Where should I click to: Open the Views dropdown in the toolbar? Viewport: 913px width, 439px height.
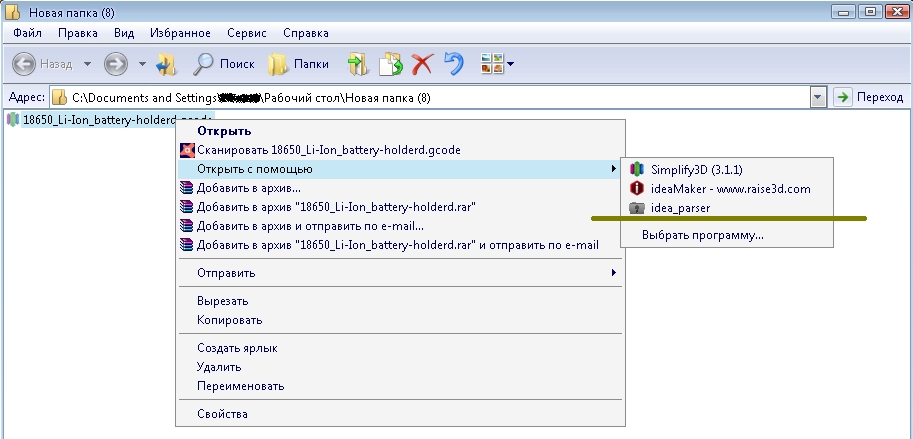[510, 64]
